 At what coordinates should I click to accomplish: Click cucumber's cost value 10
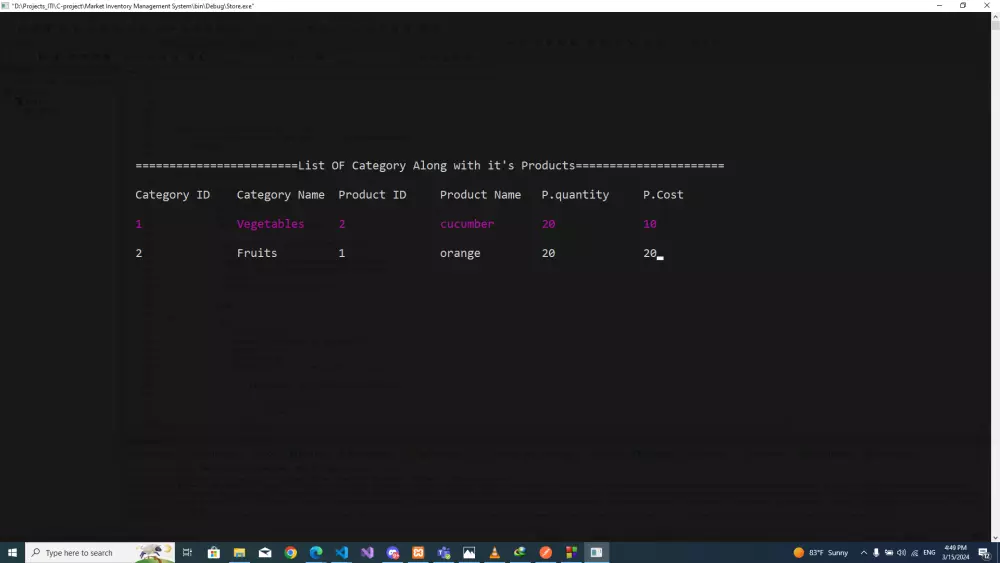pyautogui.click(x=649, y=224)
